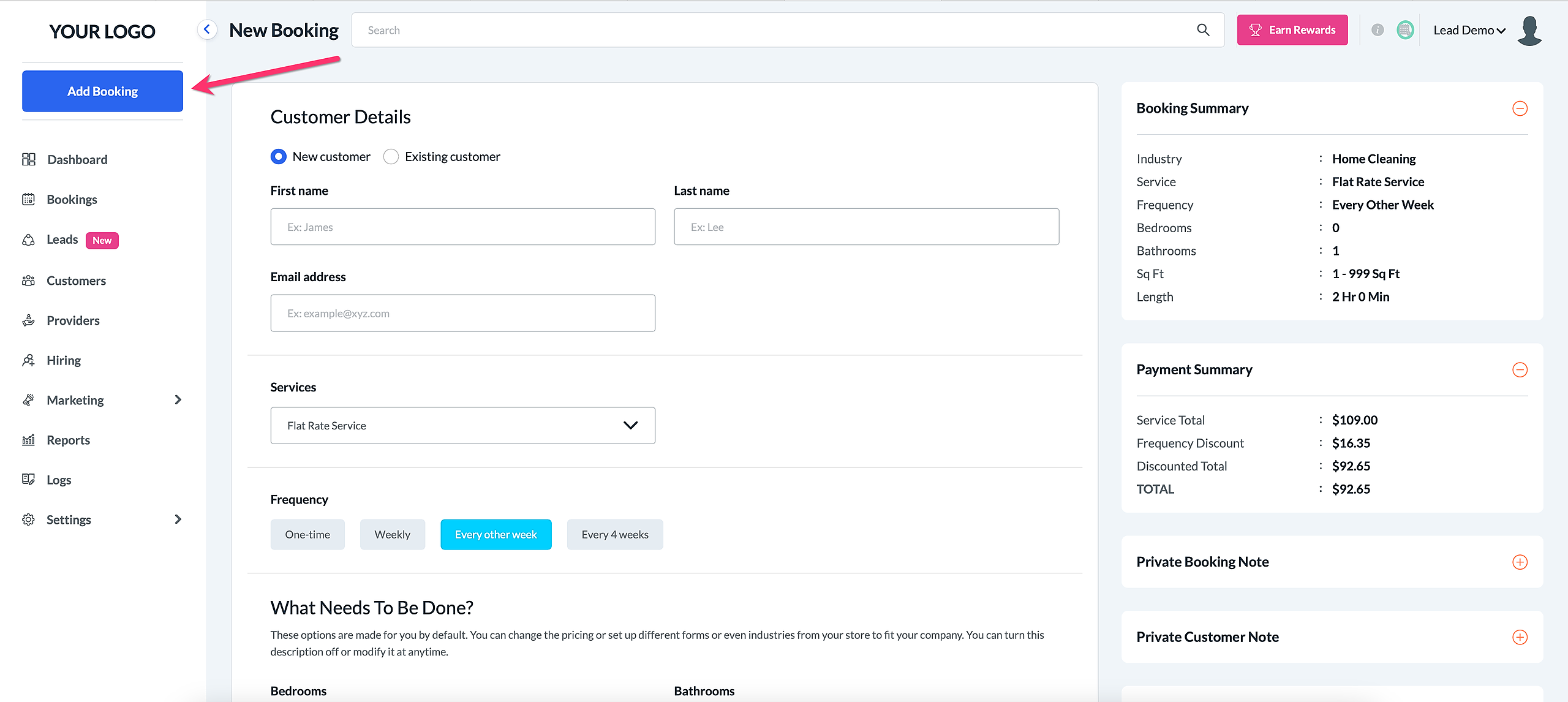Open the Lead Demo account menu
Viewport: 1568px width, 702px height.
pyautogui.click(x=1469, y=31)
